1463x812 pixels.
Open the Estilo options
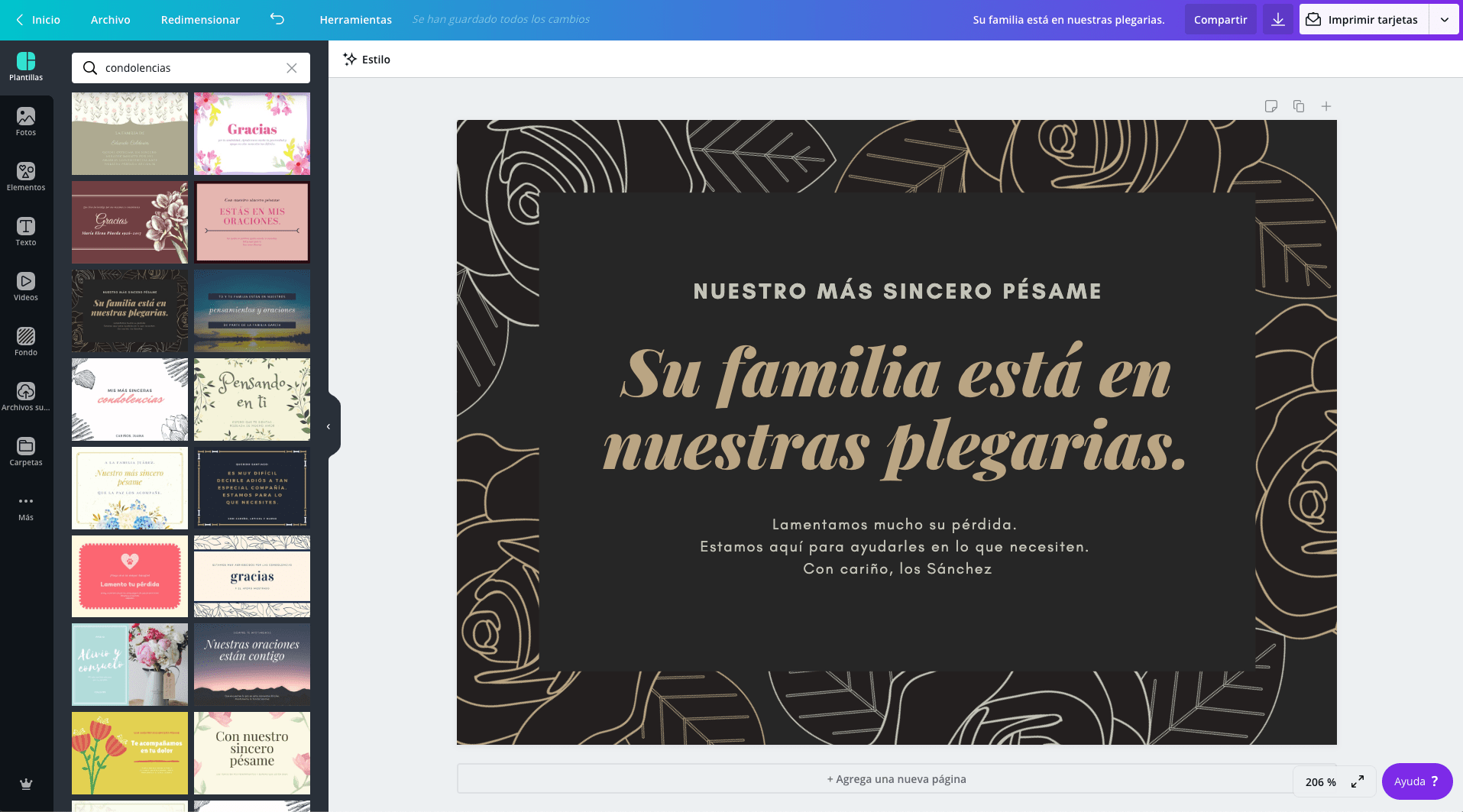[367, 59]
